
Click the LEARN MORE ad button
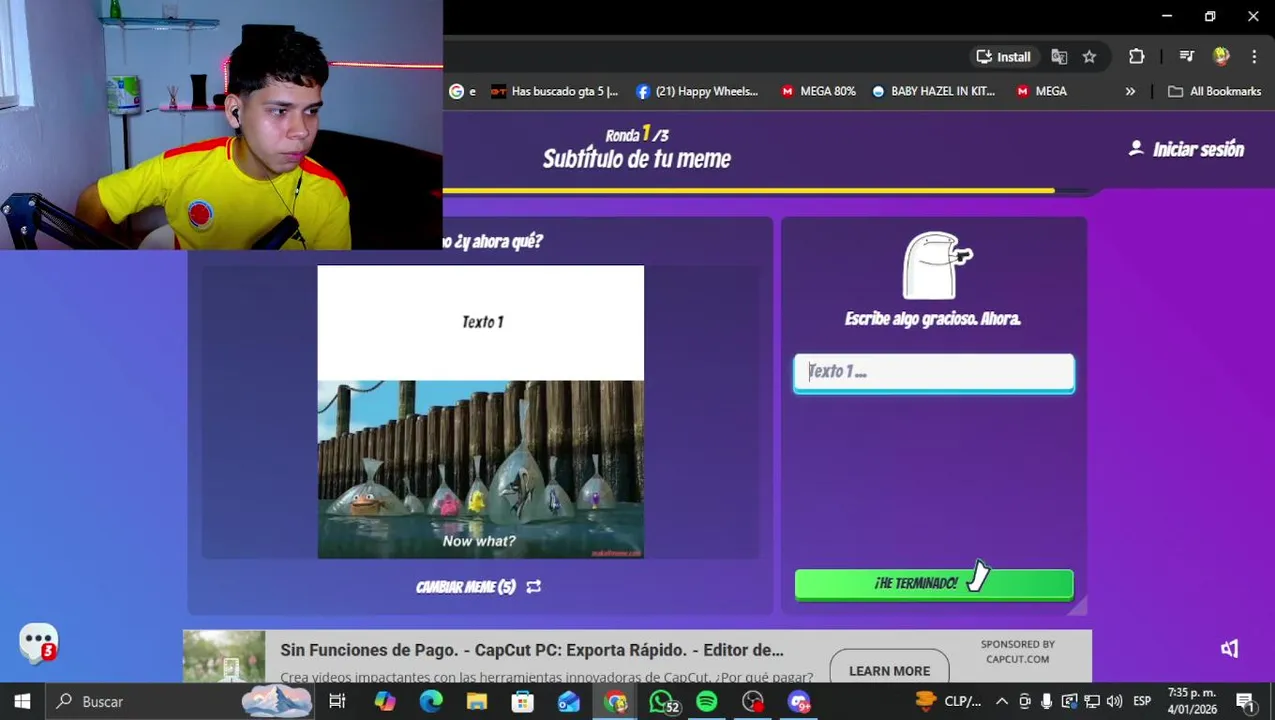click(889, 670)
